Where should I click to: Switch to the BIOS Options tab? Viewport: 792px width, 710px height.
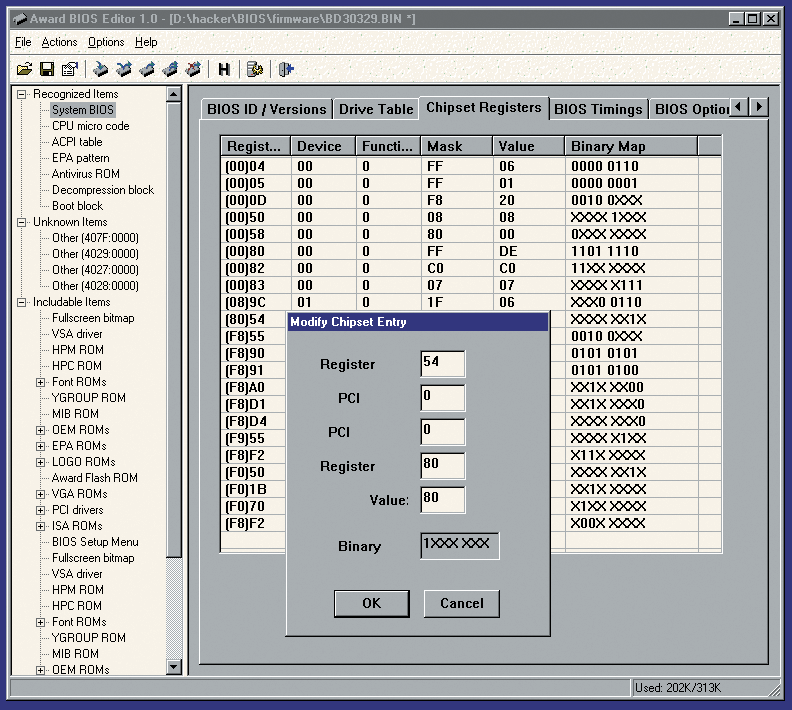pyautogui.click(x=691, y=109)
